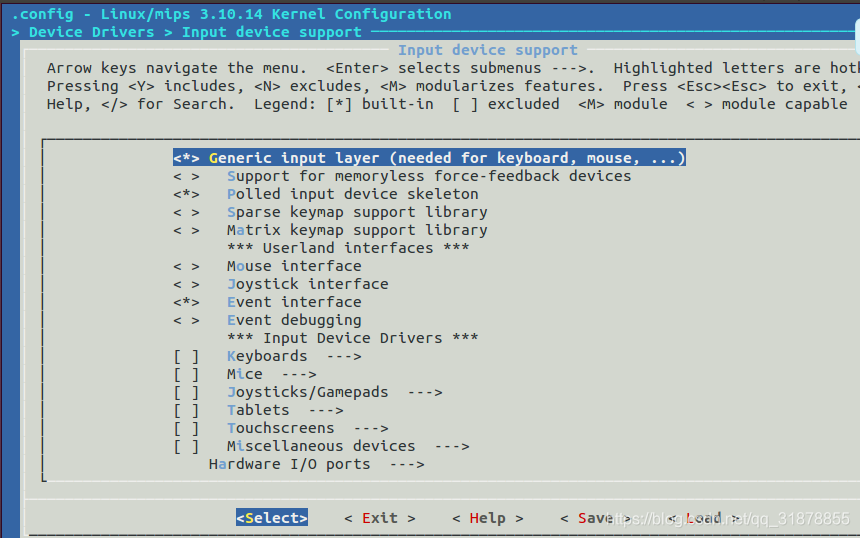Screen dimensions: 860x538
Task: Select the Generic input layer entry
Action: tap(429, 158)
